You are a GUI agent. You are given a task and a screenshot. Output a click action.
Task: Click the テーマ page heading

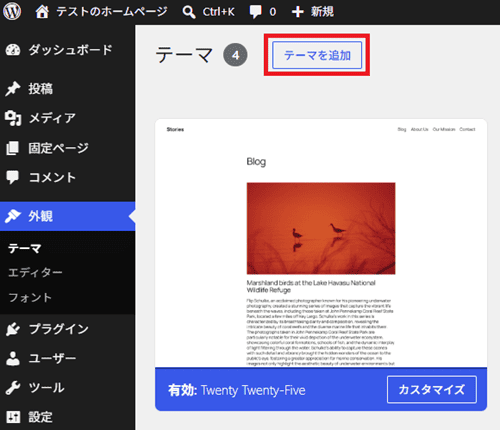[184, 55]
